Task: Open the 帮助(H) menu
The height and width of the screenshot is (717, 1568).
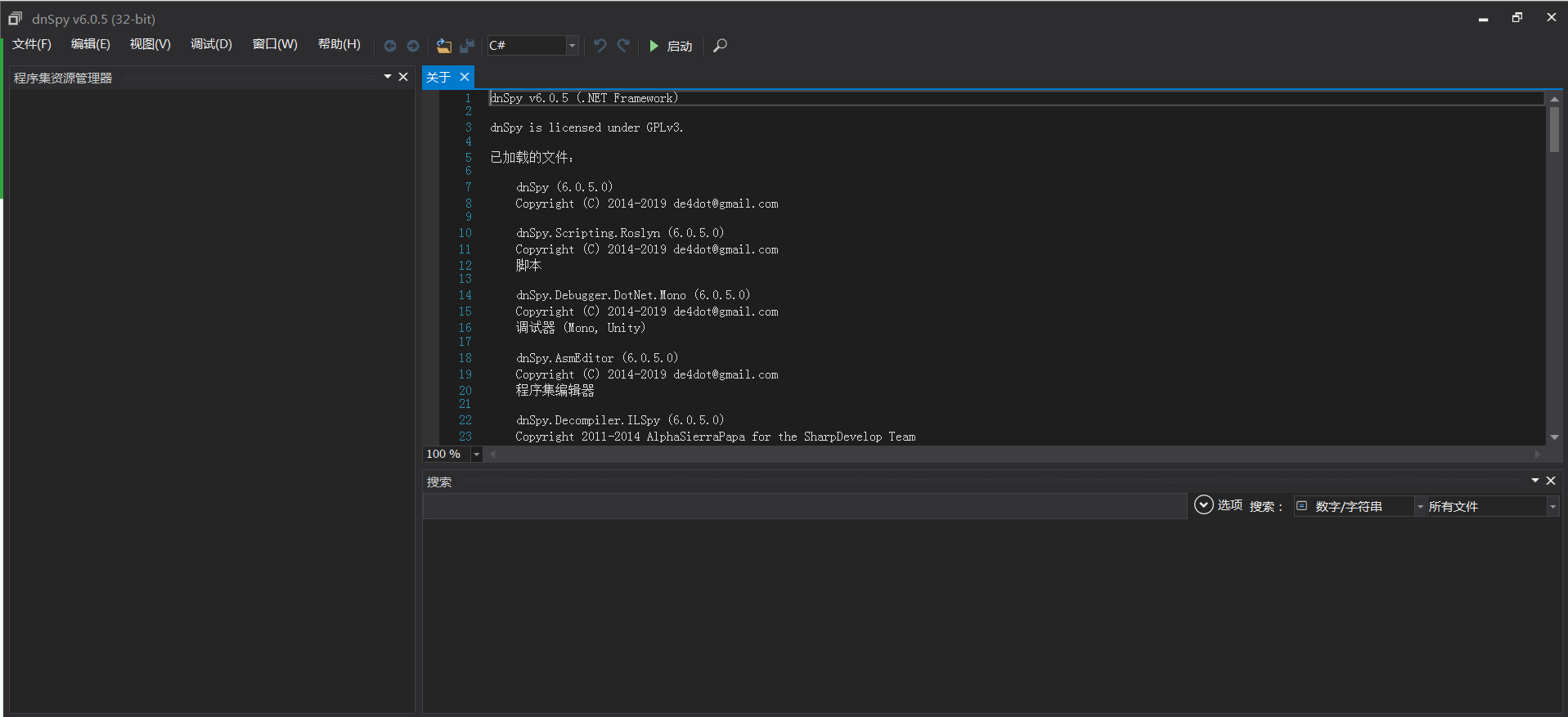Action: [339, 44]
